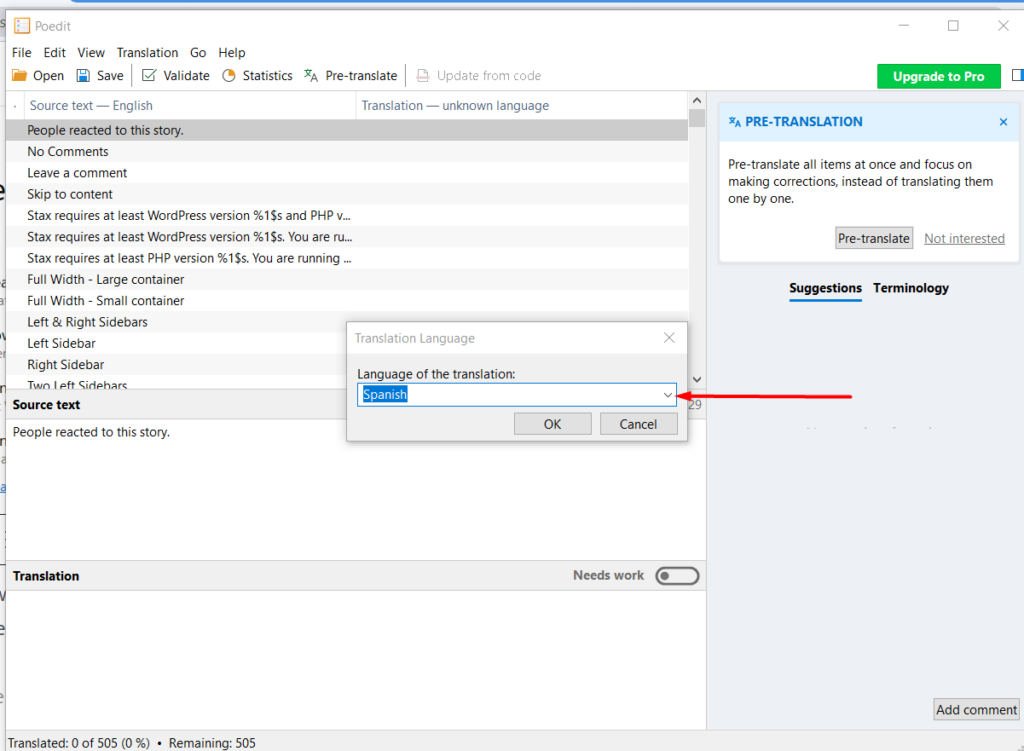Click 'Translated: 0 of 505' status text
This screenshot has height=751, width=1024.
point(78,743)
